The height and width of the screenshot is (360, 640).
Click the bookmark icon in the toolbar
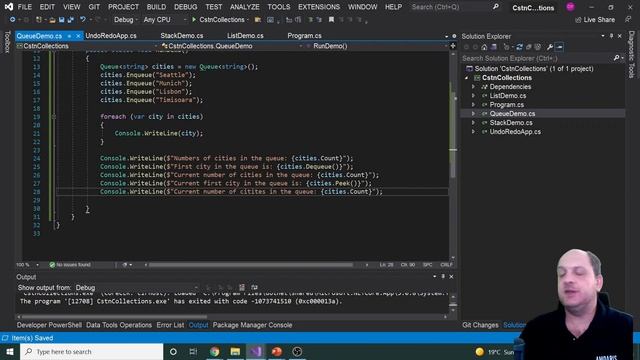coord(331,20)
